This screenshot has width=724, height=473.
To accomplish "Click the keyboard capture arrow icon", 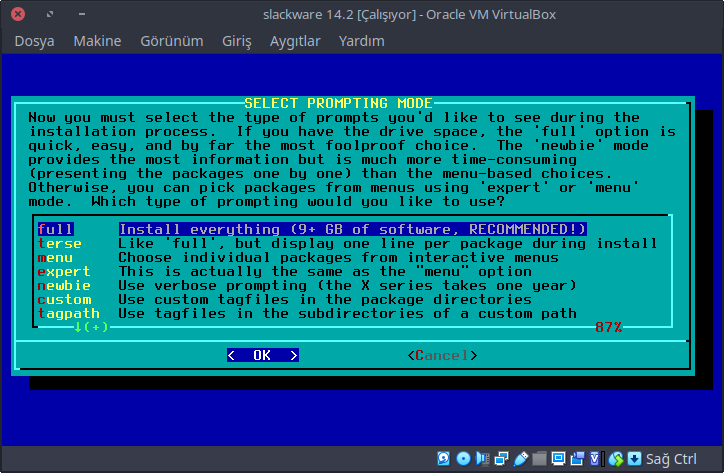I will [x=635, y=459].
